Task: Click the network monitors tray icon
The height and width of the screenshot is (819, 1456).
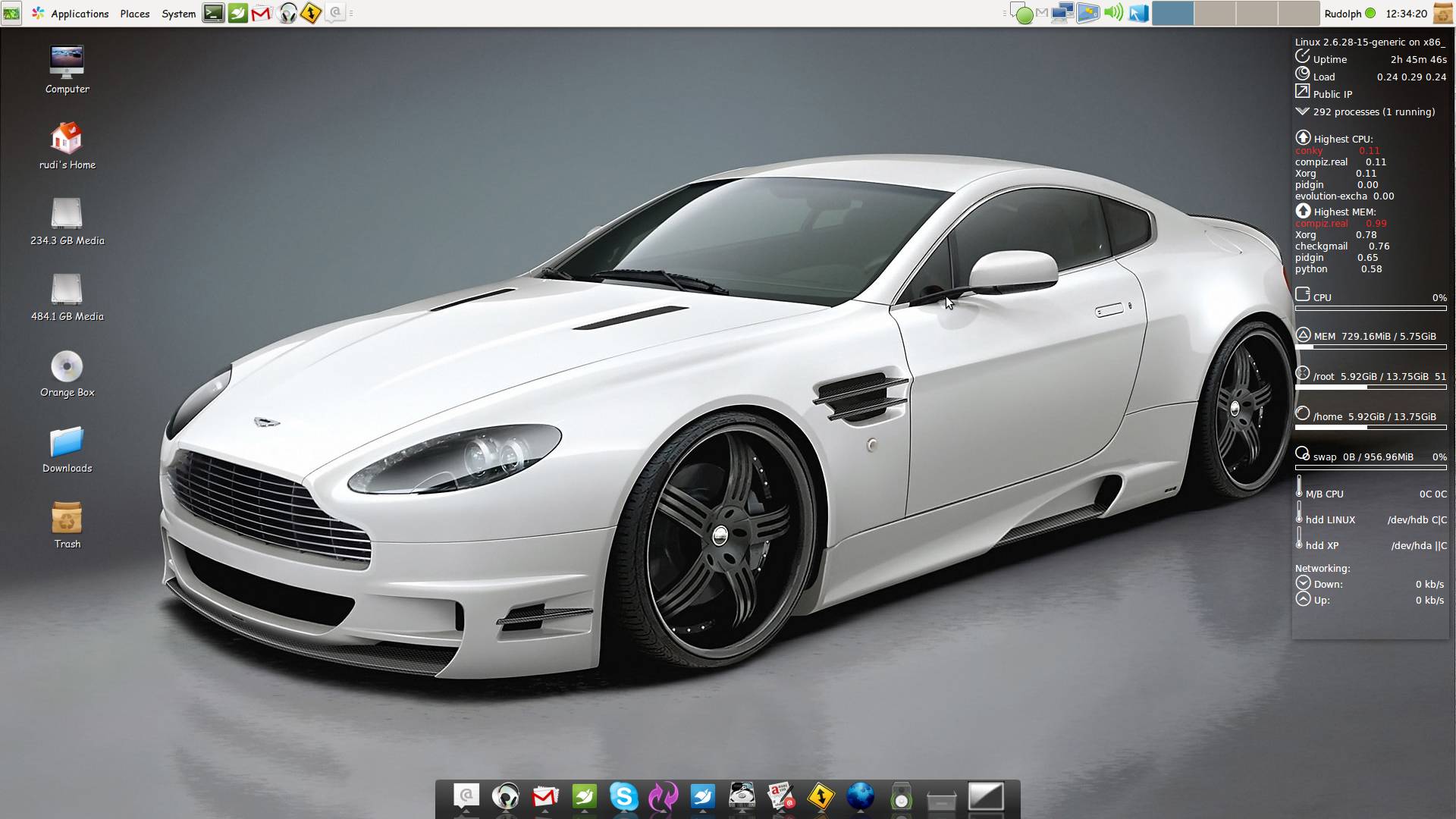Action: (x=1062, y=13)
